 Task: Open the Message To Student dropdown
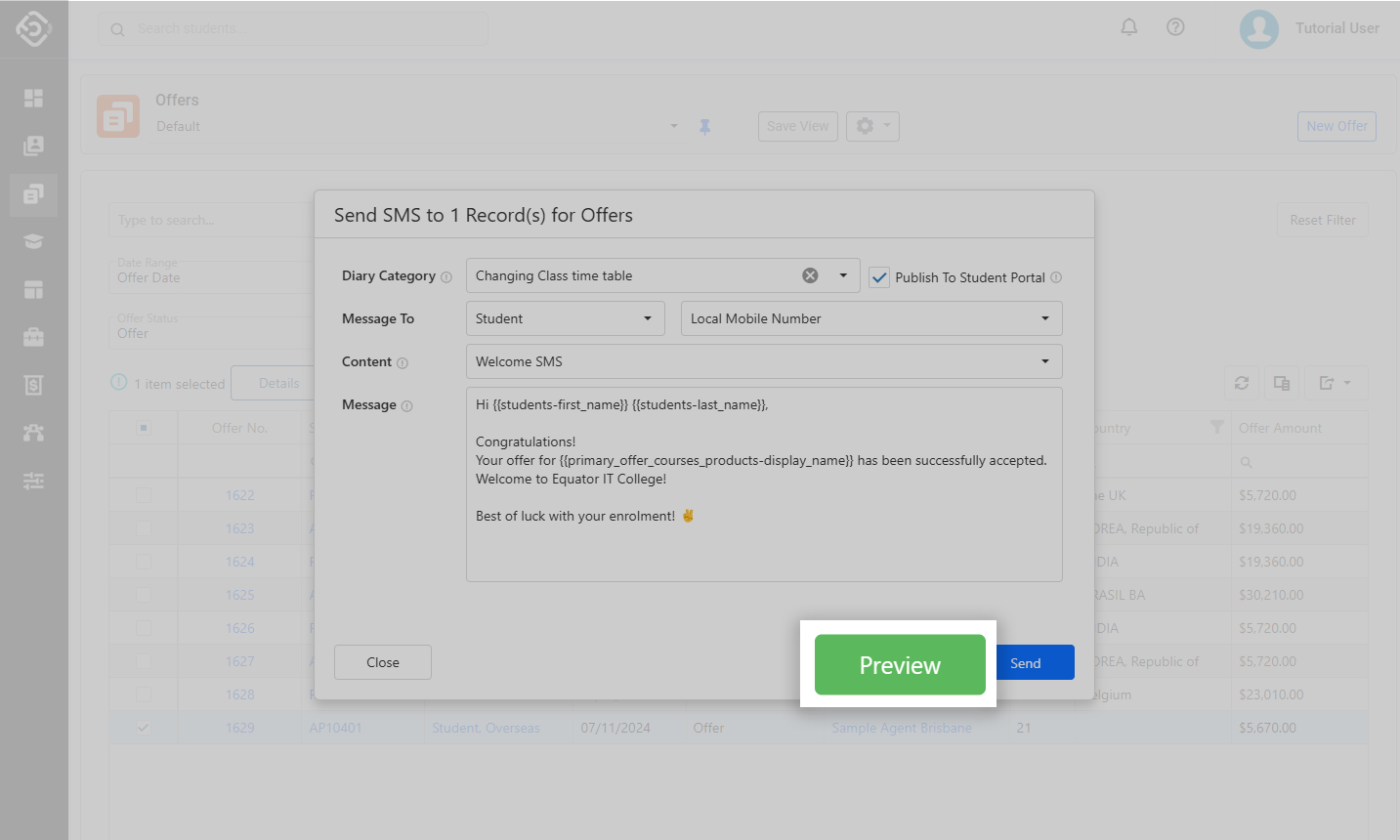(x=565, y=318)
